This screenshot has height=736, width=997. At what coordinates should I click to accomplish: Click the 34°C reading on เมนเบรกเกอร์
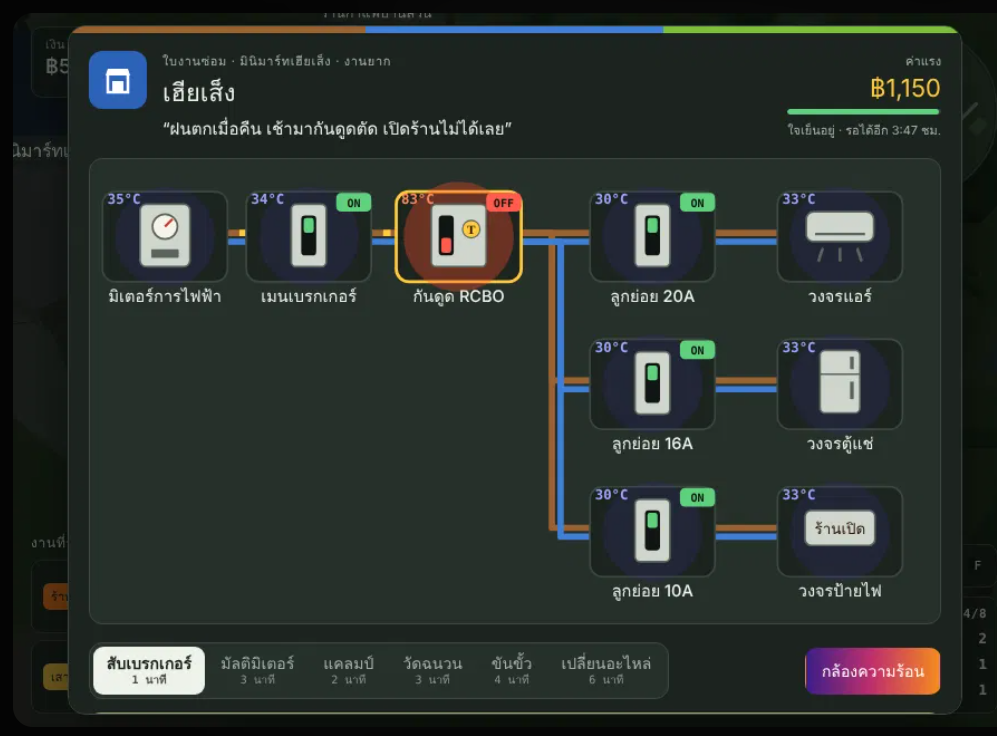pos(267,199)
